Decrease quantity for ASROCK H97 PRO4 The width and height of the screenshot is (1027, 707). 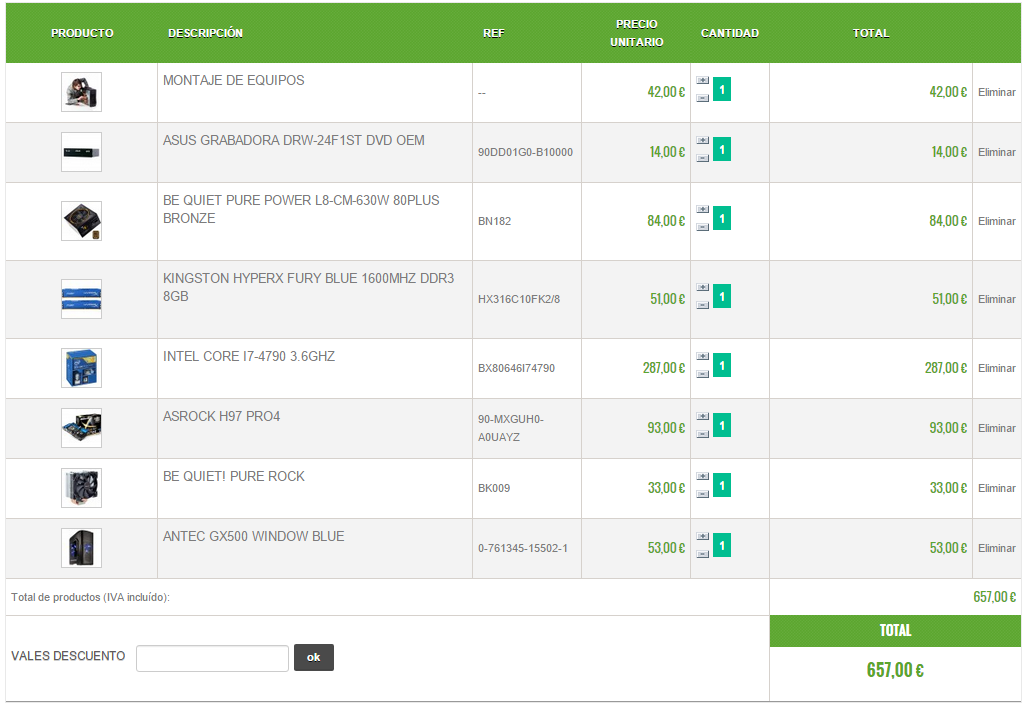(702, 434)
